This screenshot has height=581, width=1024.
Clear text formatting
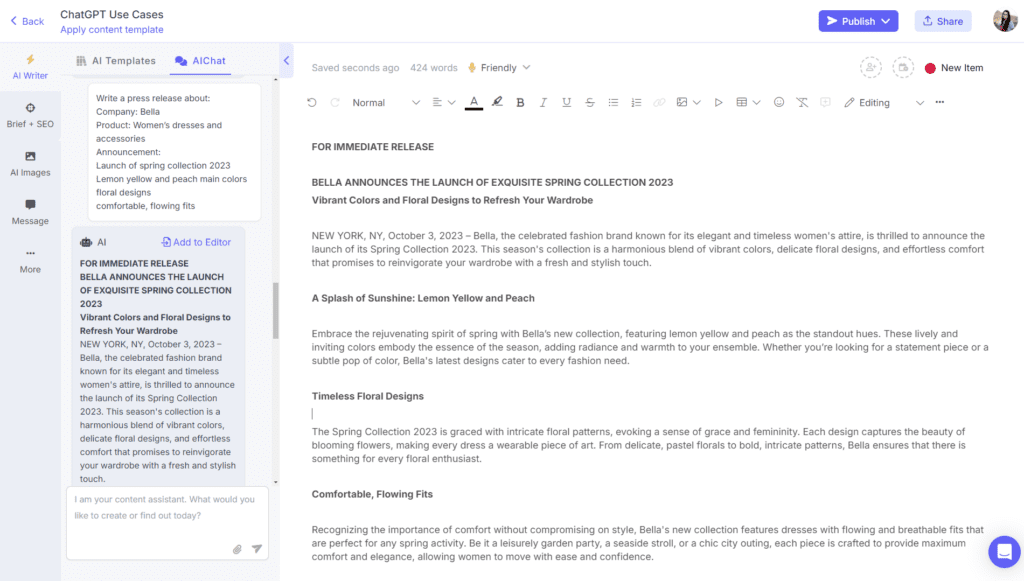point(802,102)
